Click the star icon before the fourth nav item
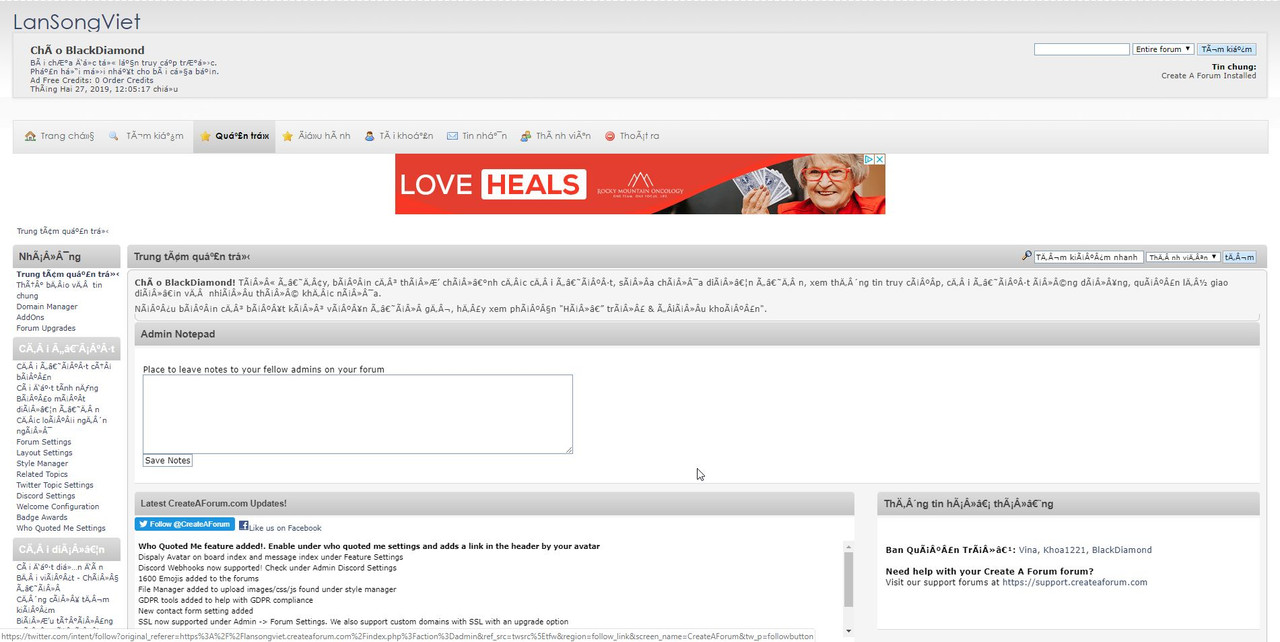1280x642 pixels. tap(287, 136)
